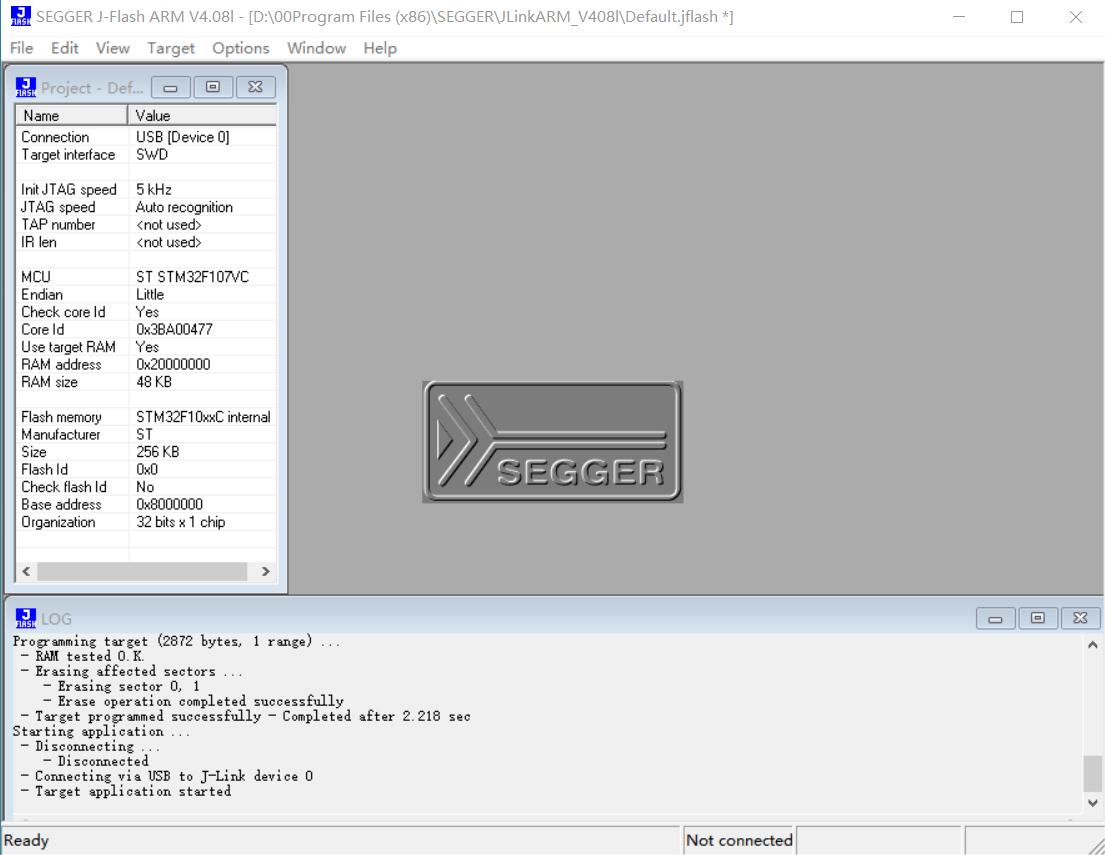Click the 'Not connected' status bar field

pyautogui.click(x=739, y=840)
